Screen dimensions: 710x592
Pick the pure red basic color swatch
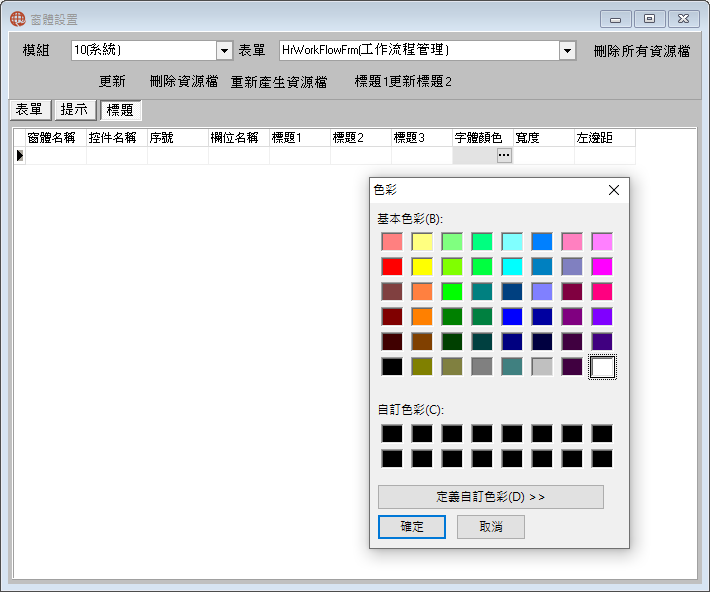[392, 266]
